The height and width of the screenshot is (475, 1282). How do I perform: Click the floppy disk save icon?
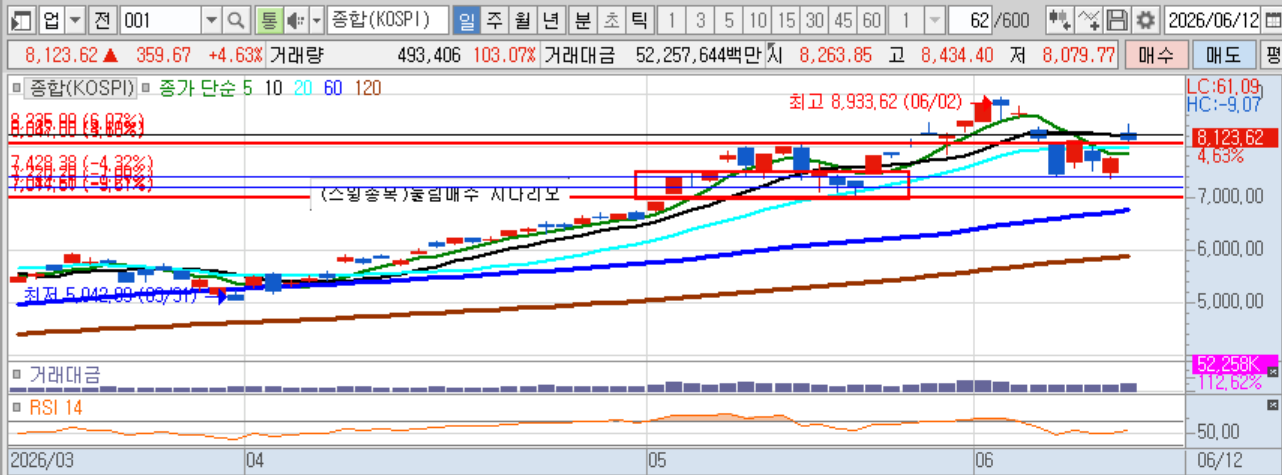[x=1119, y=20]
